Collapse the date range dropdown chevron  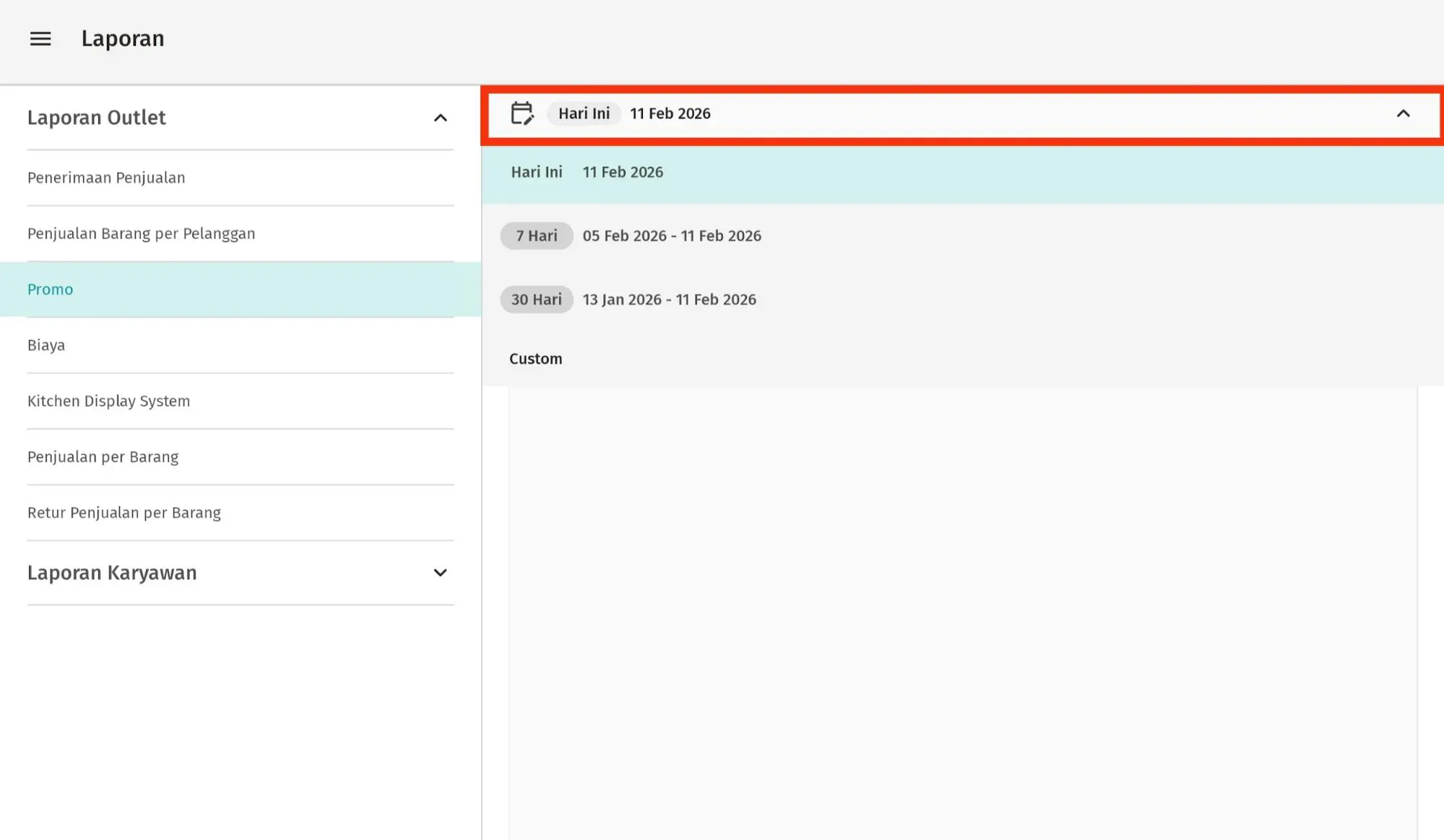(x=1403, y=113)
